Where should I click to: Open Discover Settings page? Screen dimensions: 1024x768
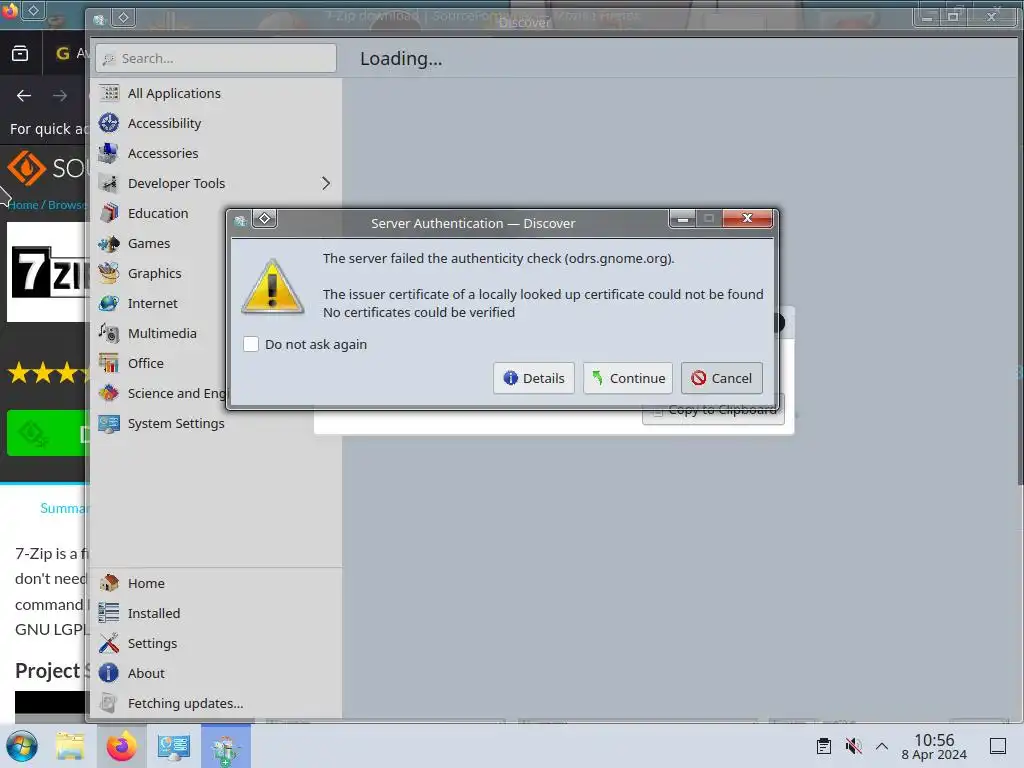click(216, 643)
